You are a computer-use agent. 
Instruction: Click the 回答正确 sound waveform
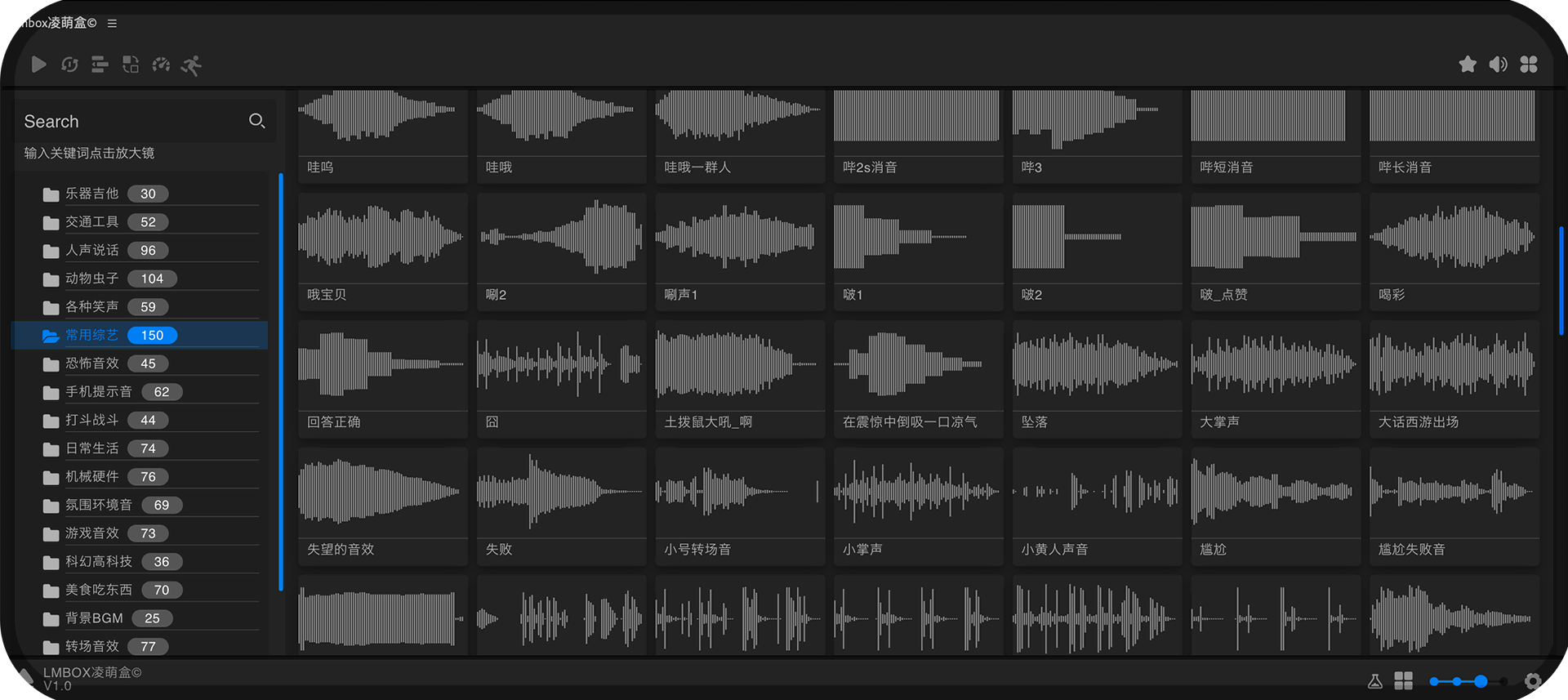[382, 365]
